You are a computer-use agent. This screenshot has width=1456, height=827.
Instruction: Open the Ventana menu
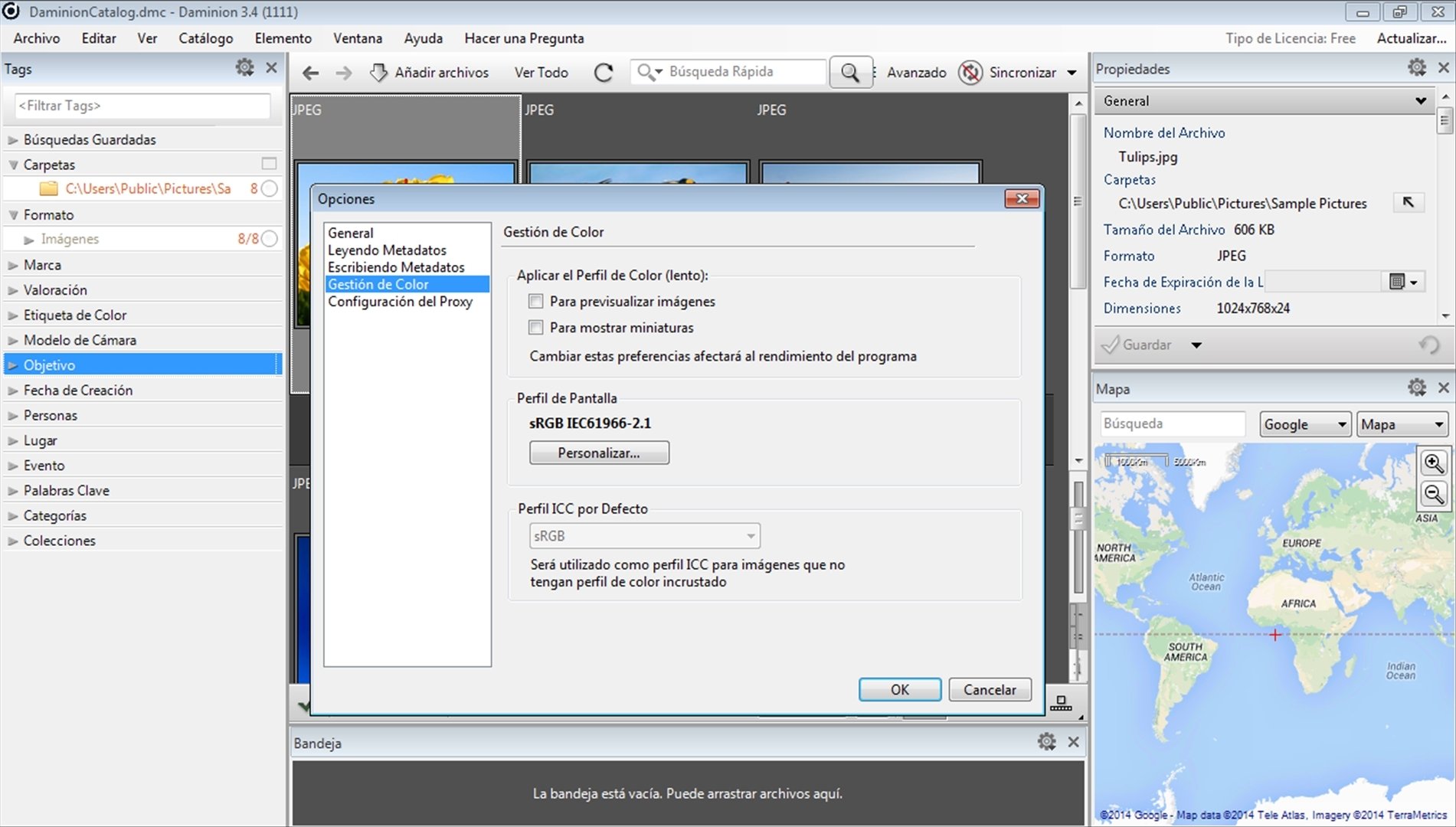pos(358,38)
